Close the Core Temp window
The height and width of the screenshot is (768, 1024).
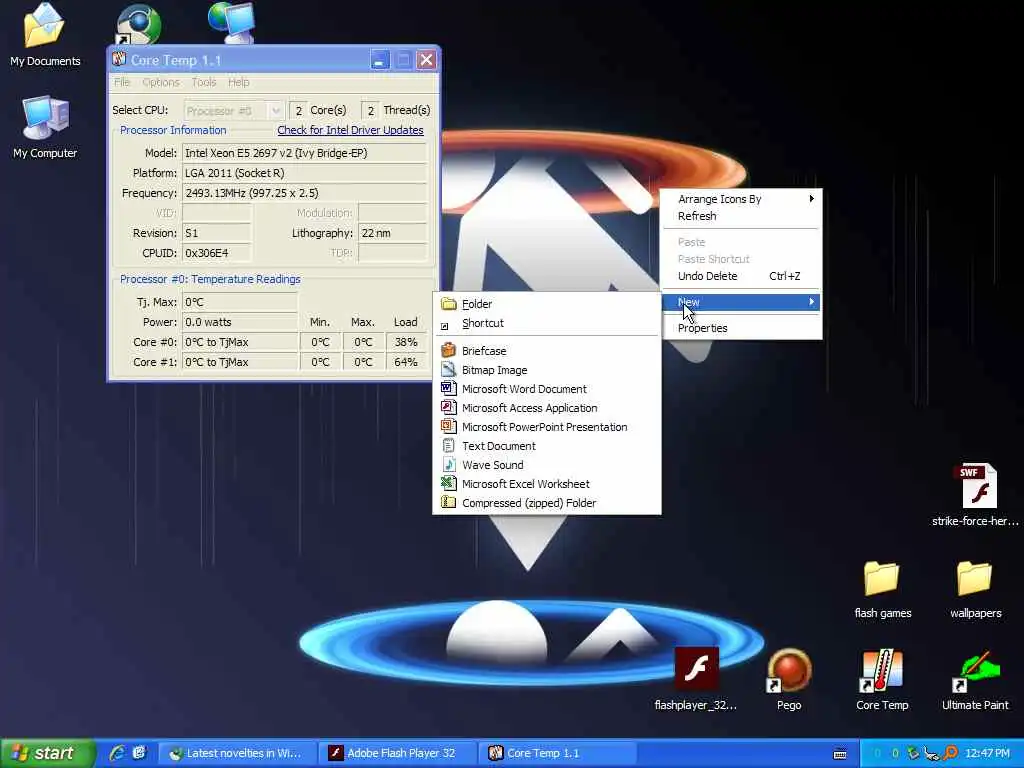pos(426,60)
